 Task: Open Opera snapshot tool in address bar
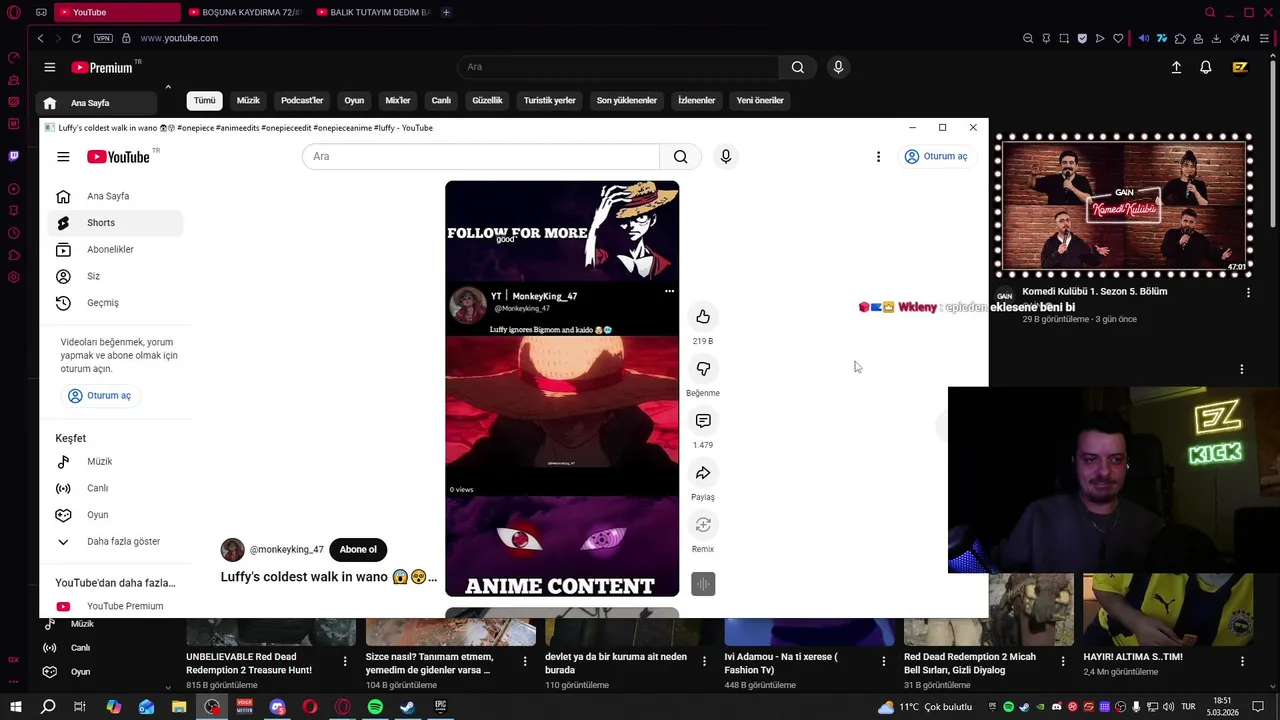point(1064,38)
